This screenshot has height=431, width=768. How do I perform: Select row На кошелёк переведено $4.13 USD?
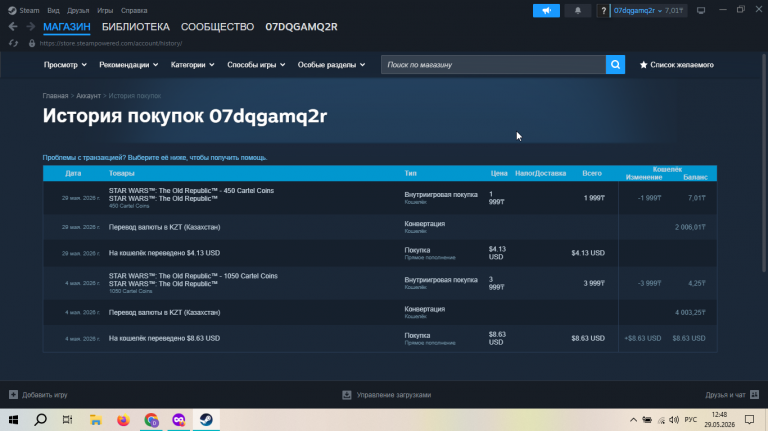380,253
